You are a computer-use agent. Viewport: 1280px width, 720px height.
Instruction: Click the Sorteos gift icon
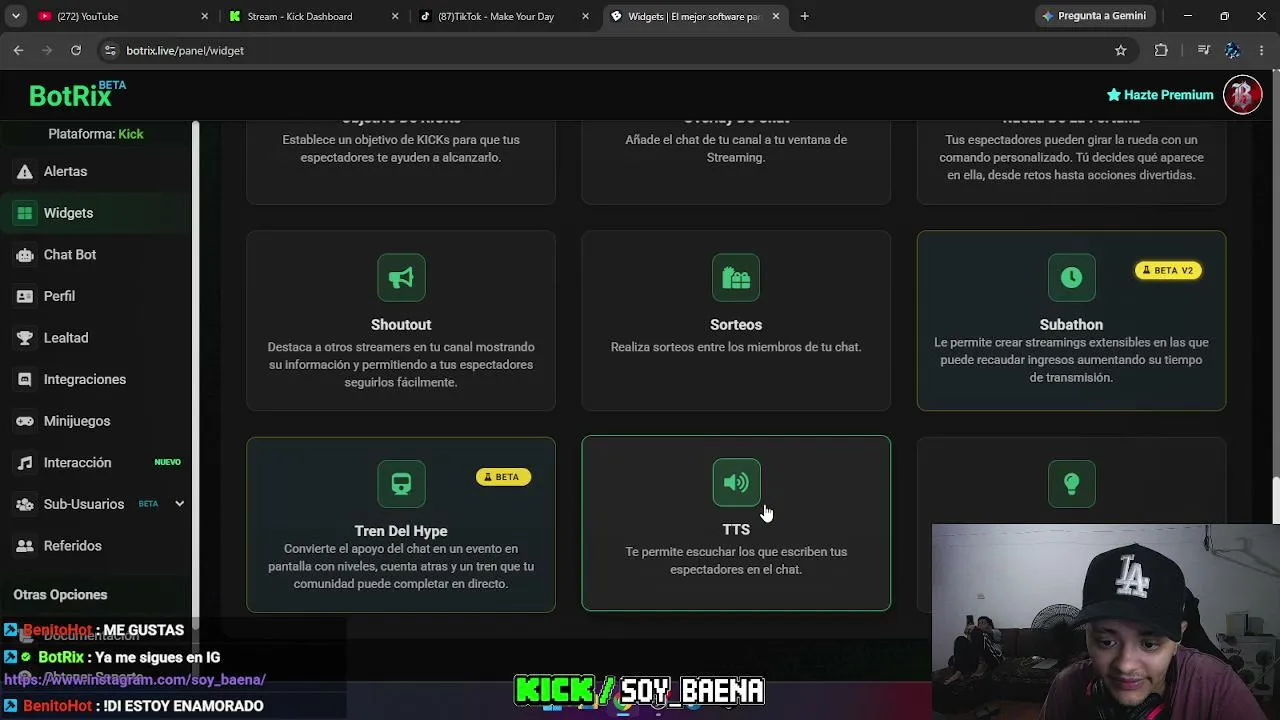point(736,278)
